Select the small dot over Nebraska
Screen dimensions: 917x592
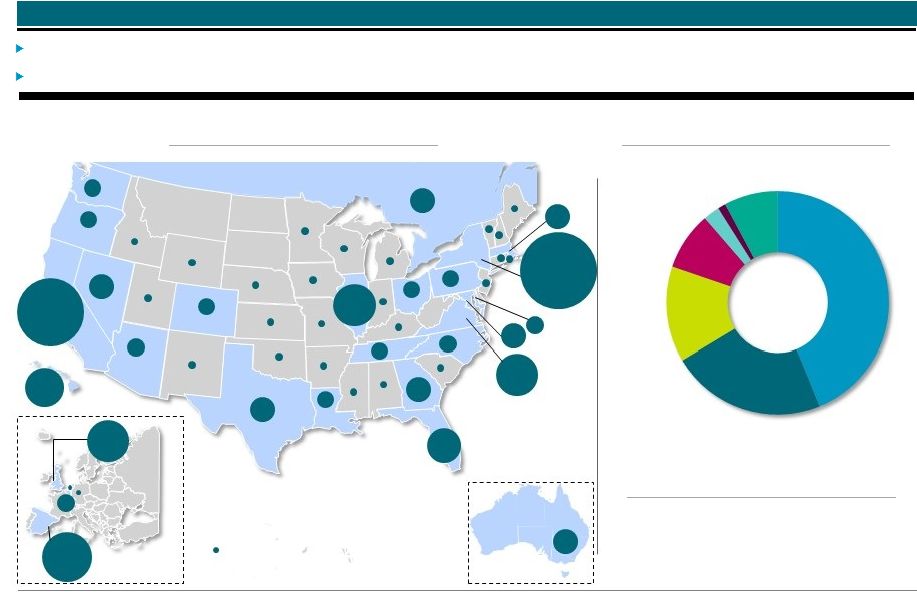pyautogui.click(x=256, y=285)
